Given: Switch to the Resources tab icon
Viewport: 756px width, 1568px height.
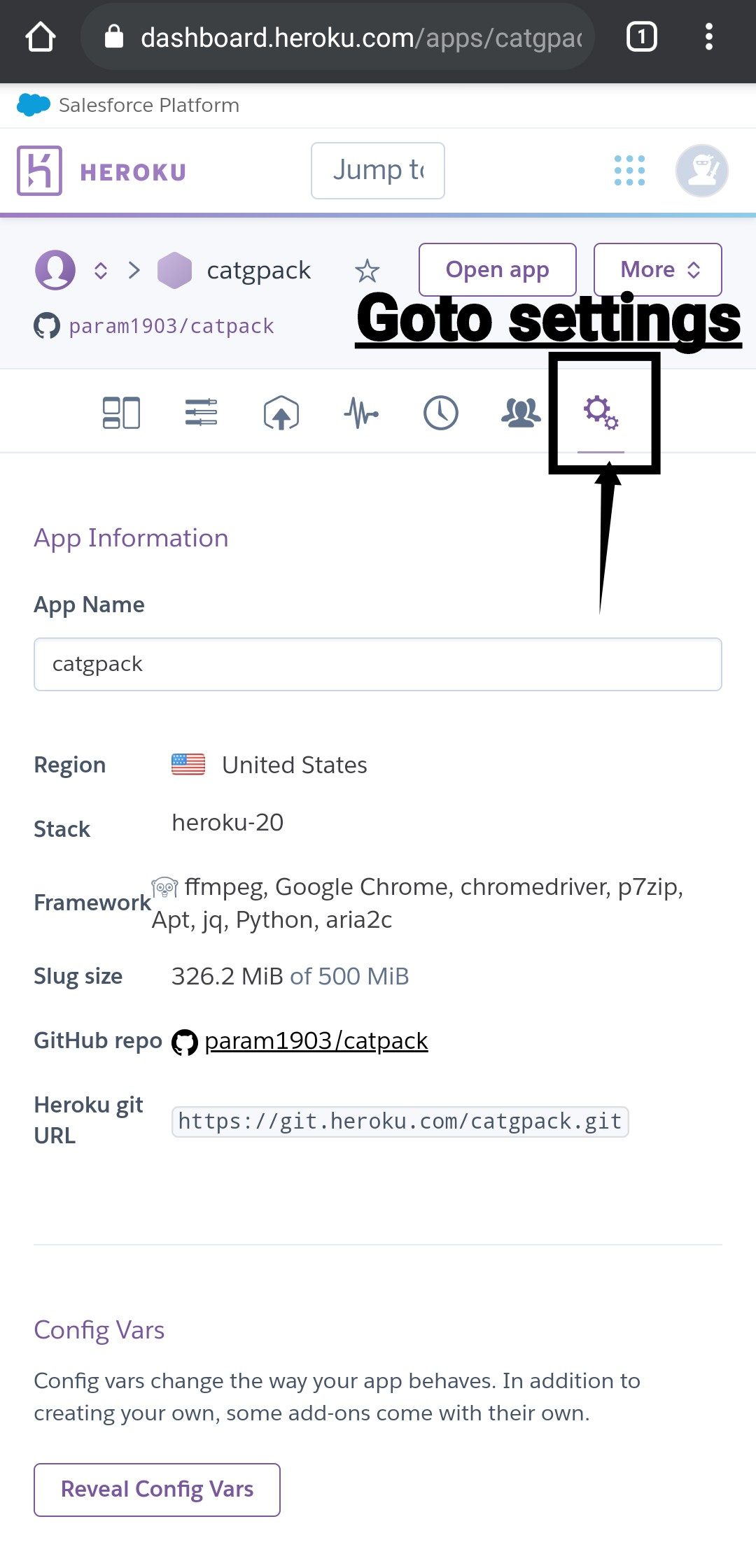Looking at the screenshot, I should [x=201, y=413].
